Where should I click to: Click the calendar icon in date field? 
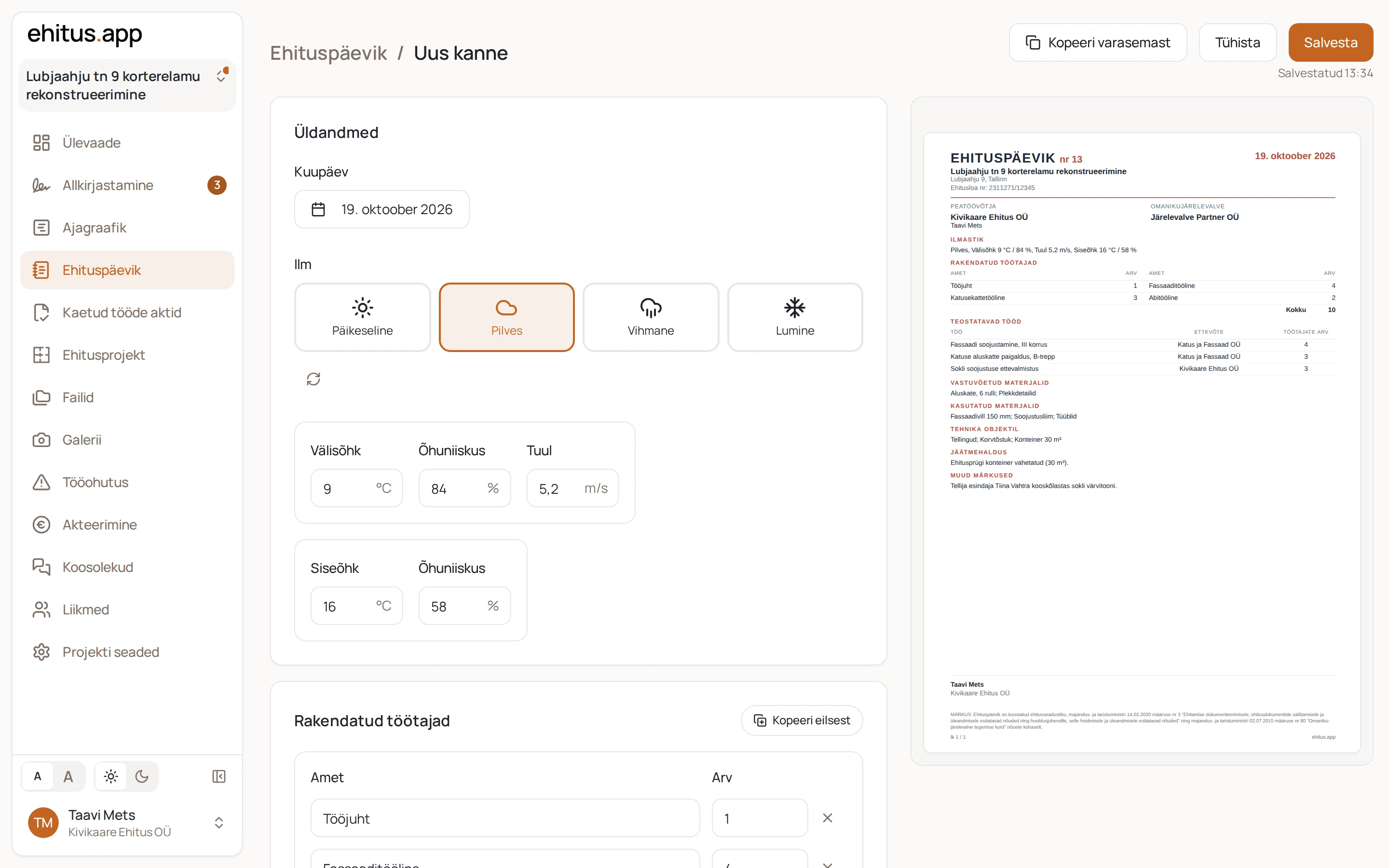tap(318, 210)
